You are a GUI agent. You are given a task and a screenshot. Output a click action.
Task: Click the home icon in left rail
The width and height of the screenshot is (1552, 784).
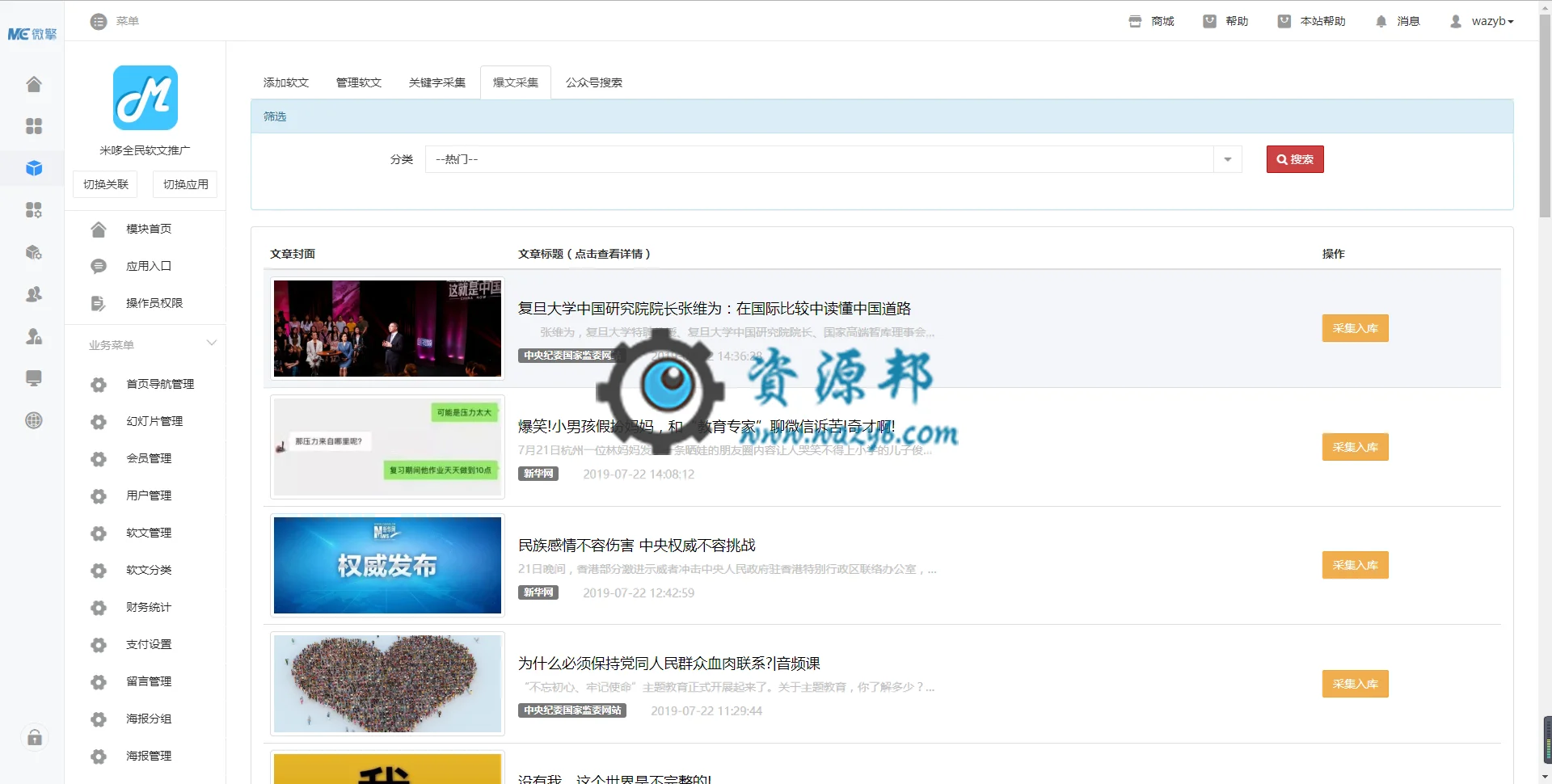click(x=33, y=84)
